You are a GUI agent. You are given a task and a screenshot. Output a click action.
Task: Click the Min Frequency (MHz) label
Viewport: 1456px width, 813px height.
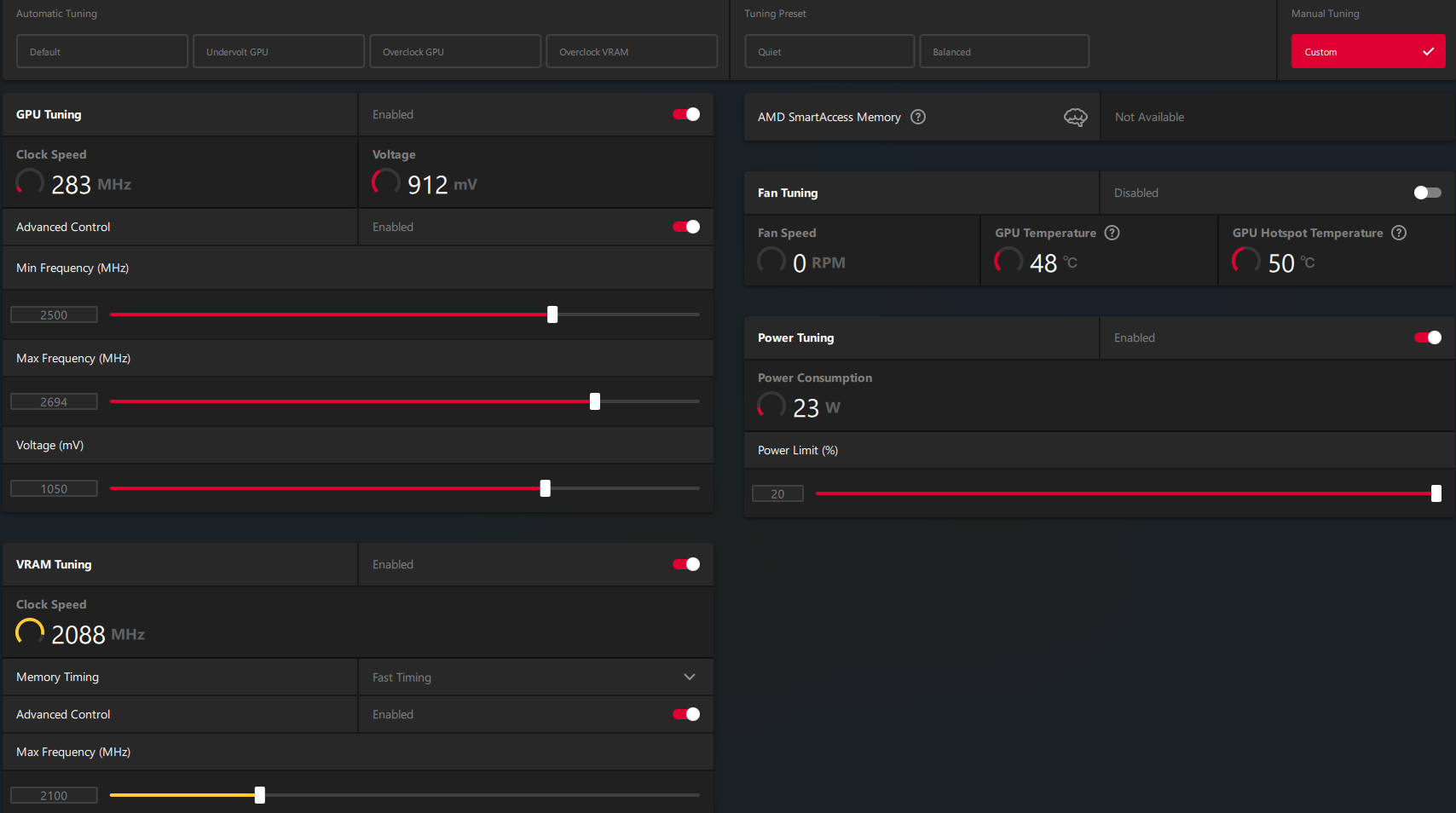tap(72, 268)
